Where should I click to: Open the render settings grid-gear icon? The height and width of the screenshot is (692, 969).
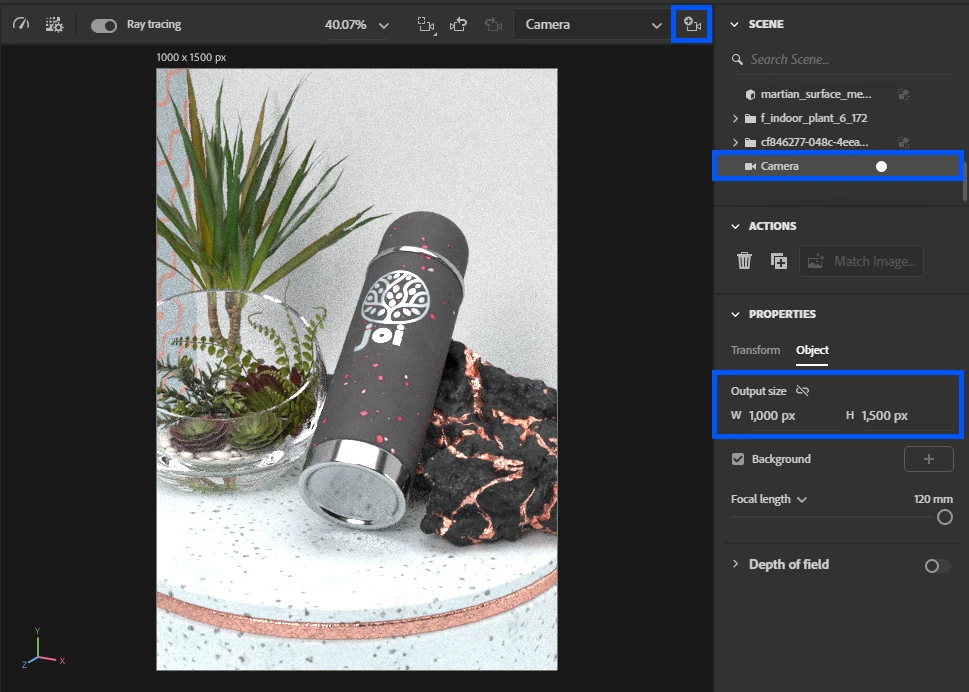[x=54, y=24]
